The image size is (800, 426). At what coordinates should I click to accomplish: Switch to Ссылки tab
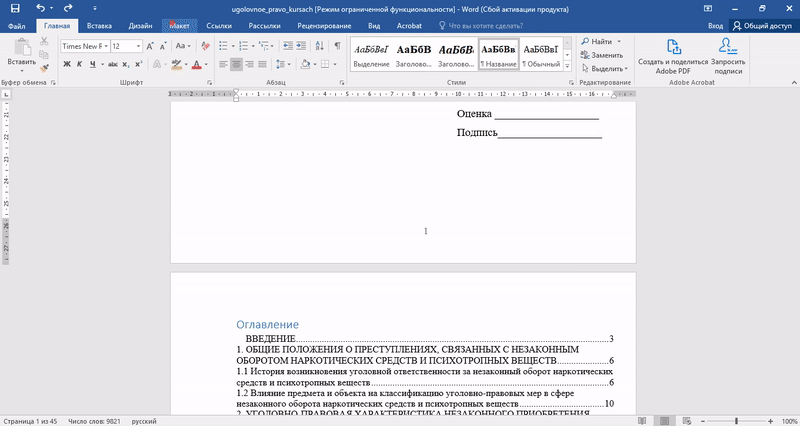click(219, 26)
